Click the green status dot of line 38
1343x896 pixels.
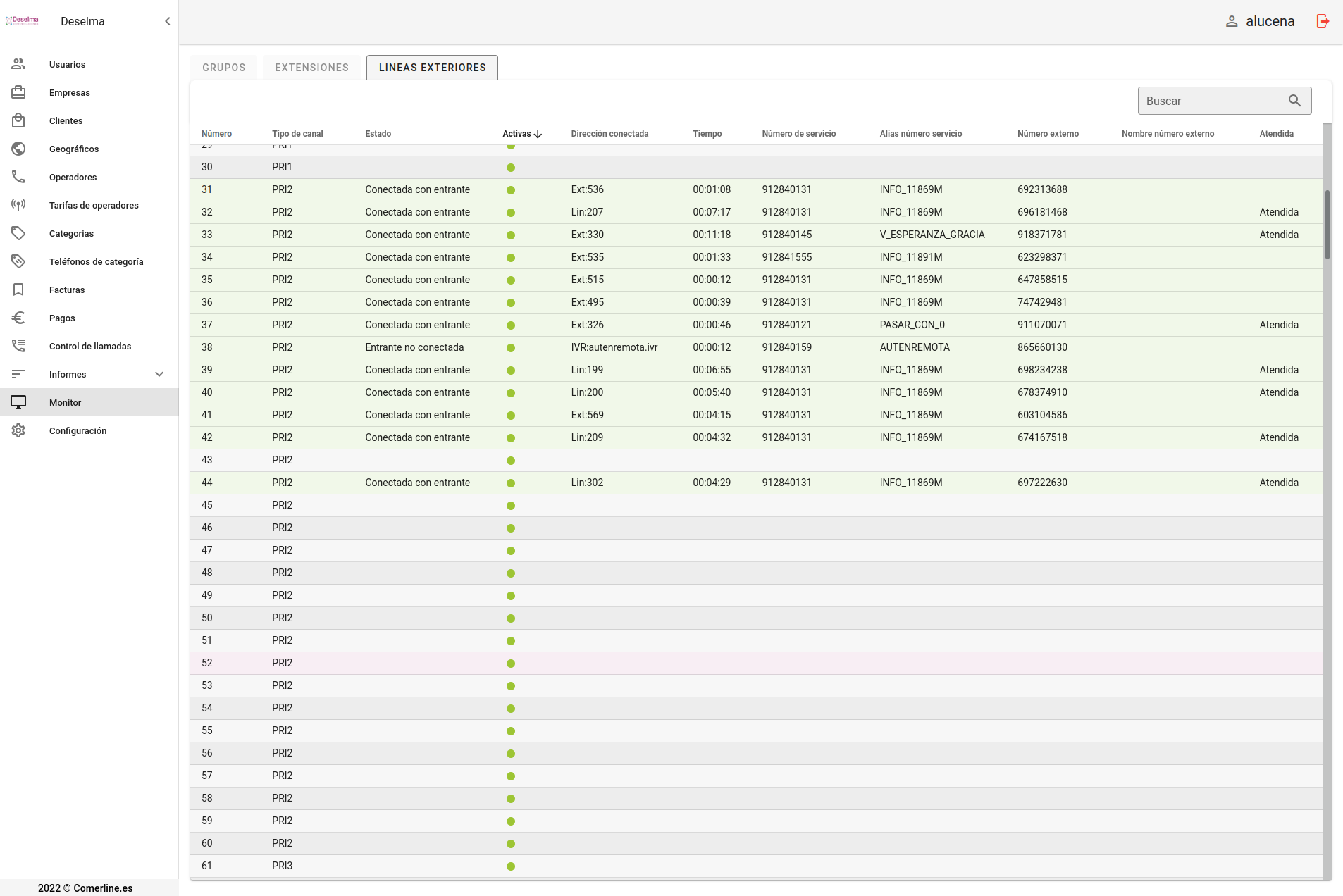click(x=511, y=348)
